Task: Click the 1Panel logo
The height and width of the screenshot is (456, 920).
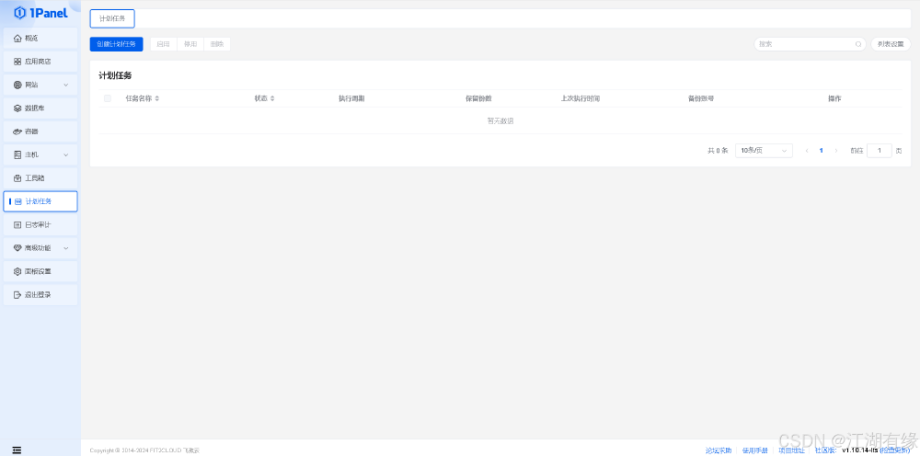Action: click(x=40, y=13)
